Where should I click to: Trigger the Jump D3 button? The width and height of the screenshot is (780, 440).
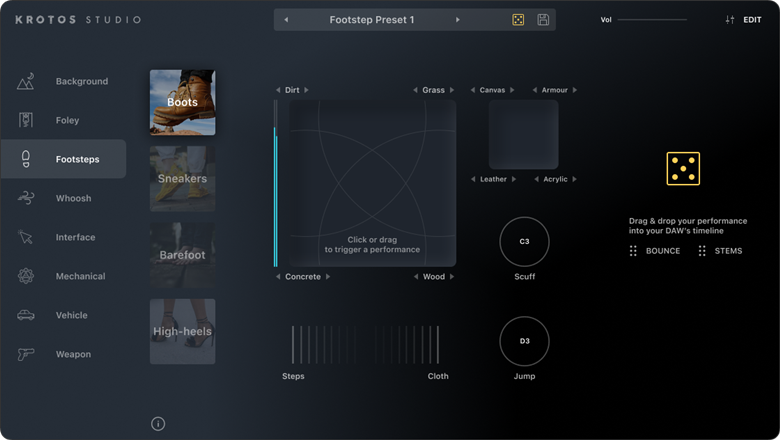point(524,341)
